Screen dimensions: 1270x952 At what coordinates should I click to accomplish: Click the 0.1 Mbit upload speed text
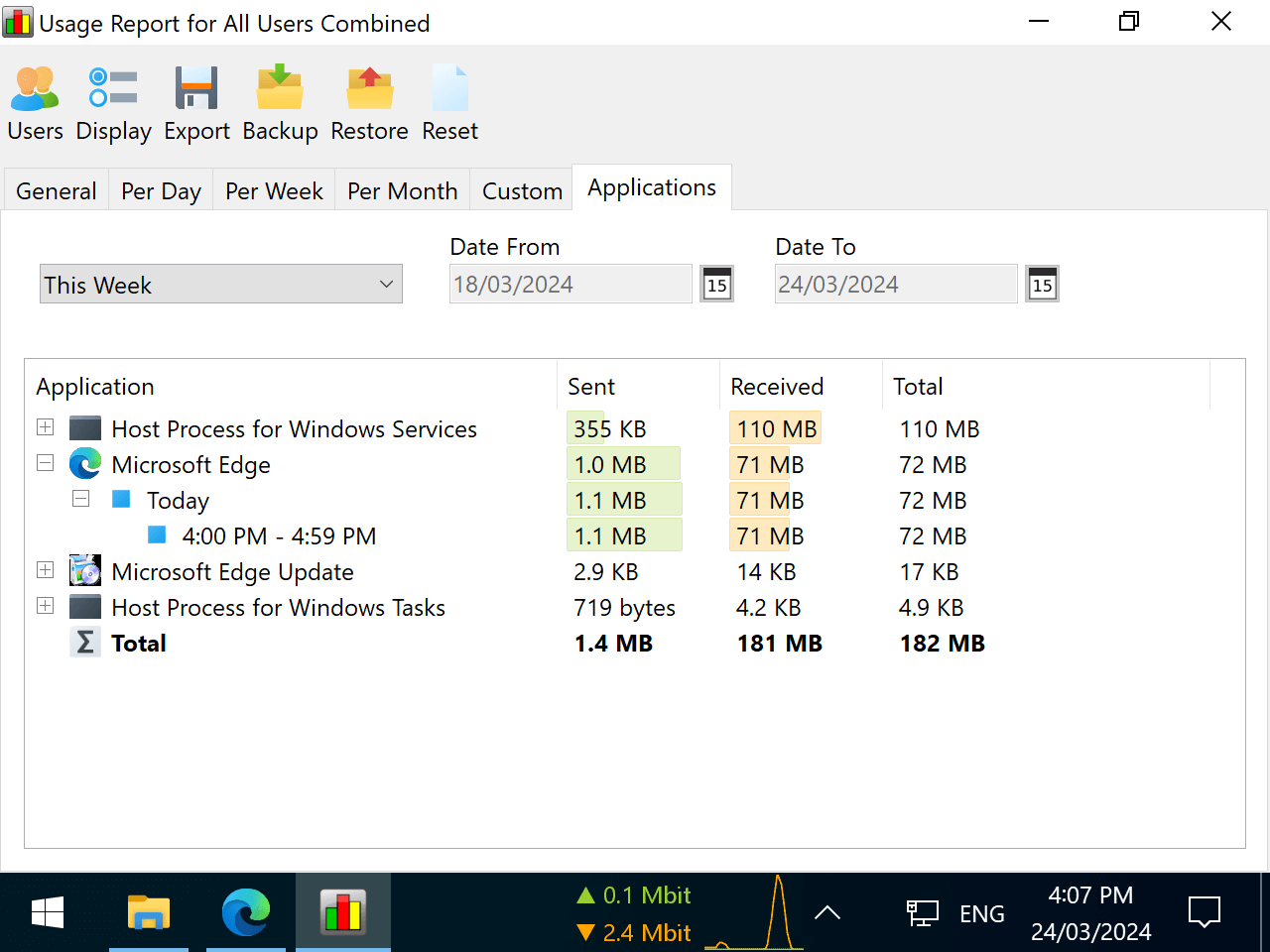point(647,894)
